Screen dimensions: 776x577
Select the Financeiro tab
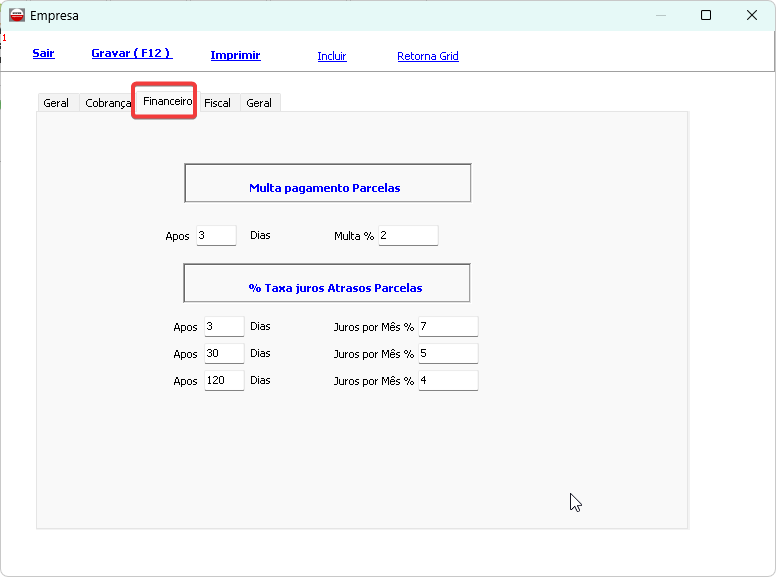coord(167,102)
